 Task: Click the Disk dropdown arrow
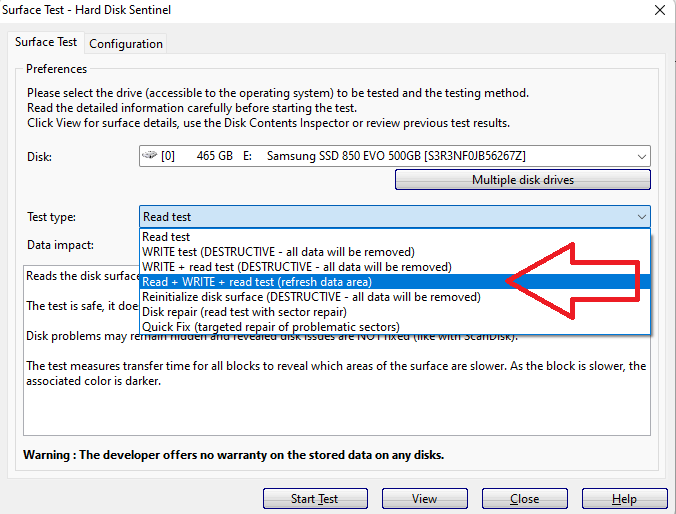(642, 157)
